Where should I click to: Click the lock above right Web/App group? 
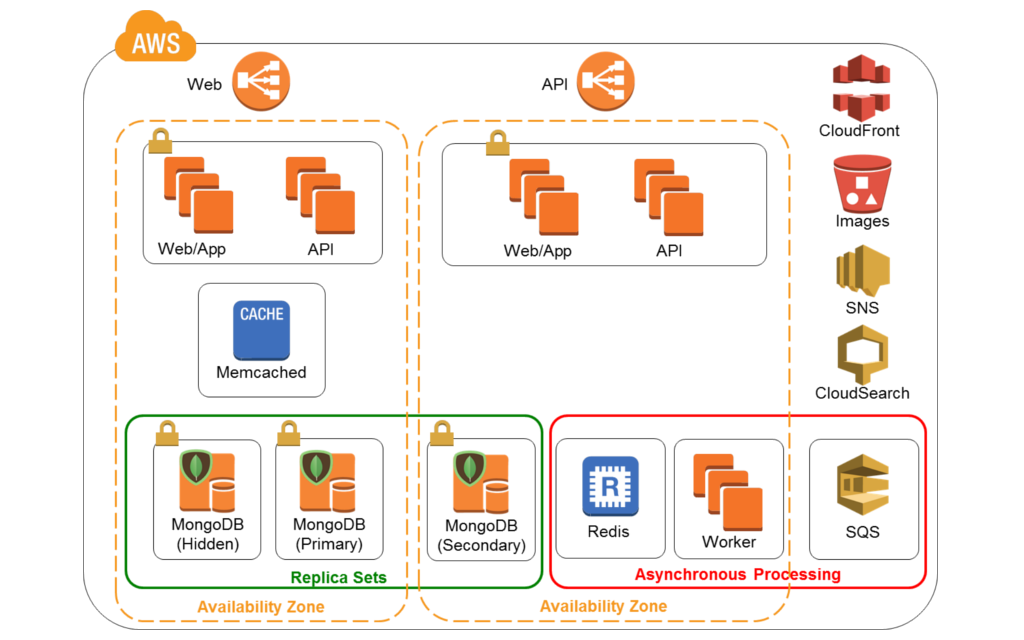point(498,142)
